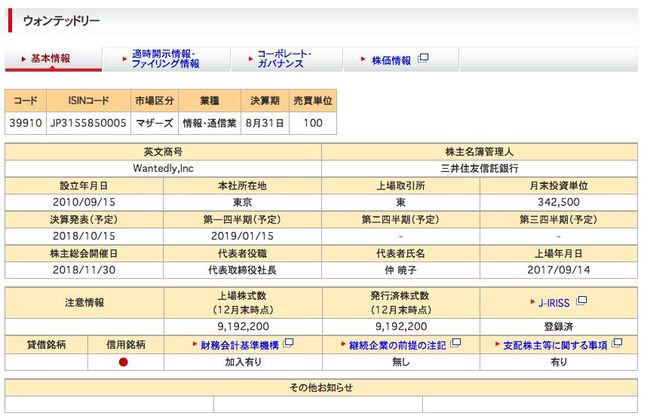
Task: Click the listing date 2017/09/14
Action: click(x=559, y=270)
